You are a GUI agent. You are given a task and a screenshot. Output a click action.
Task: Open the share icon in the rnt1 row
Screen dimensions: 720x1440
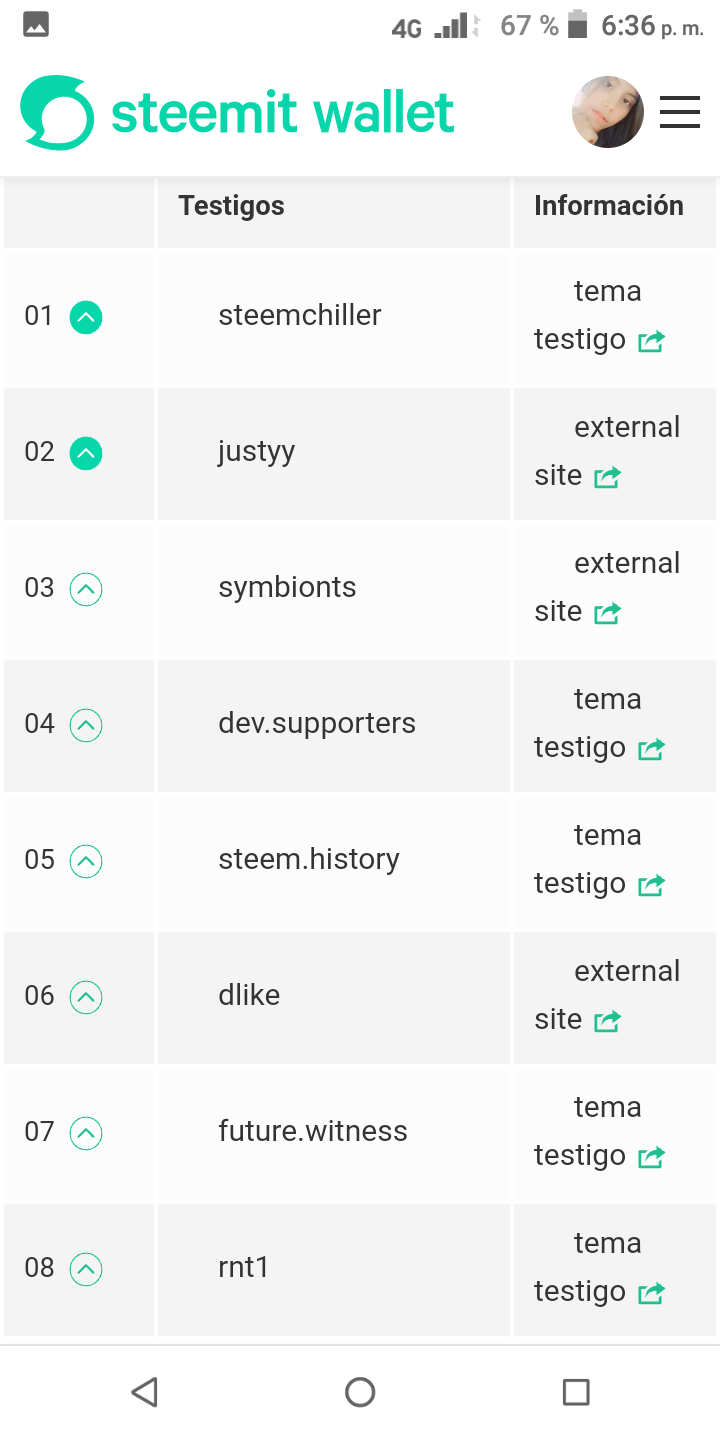(x=651, y=1293)
